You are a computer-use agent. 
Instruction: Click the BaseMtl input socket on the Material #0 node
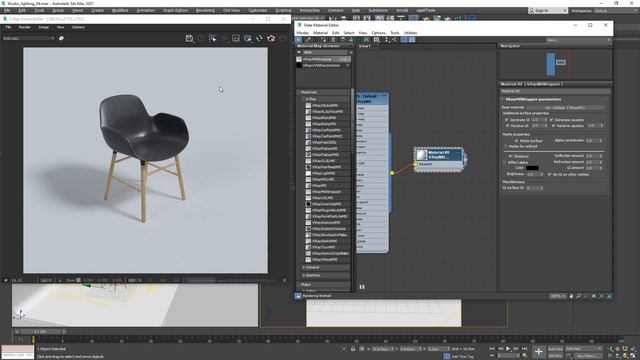[x=415, y=164]
